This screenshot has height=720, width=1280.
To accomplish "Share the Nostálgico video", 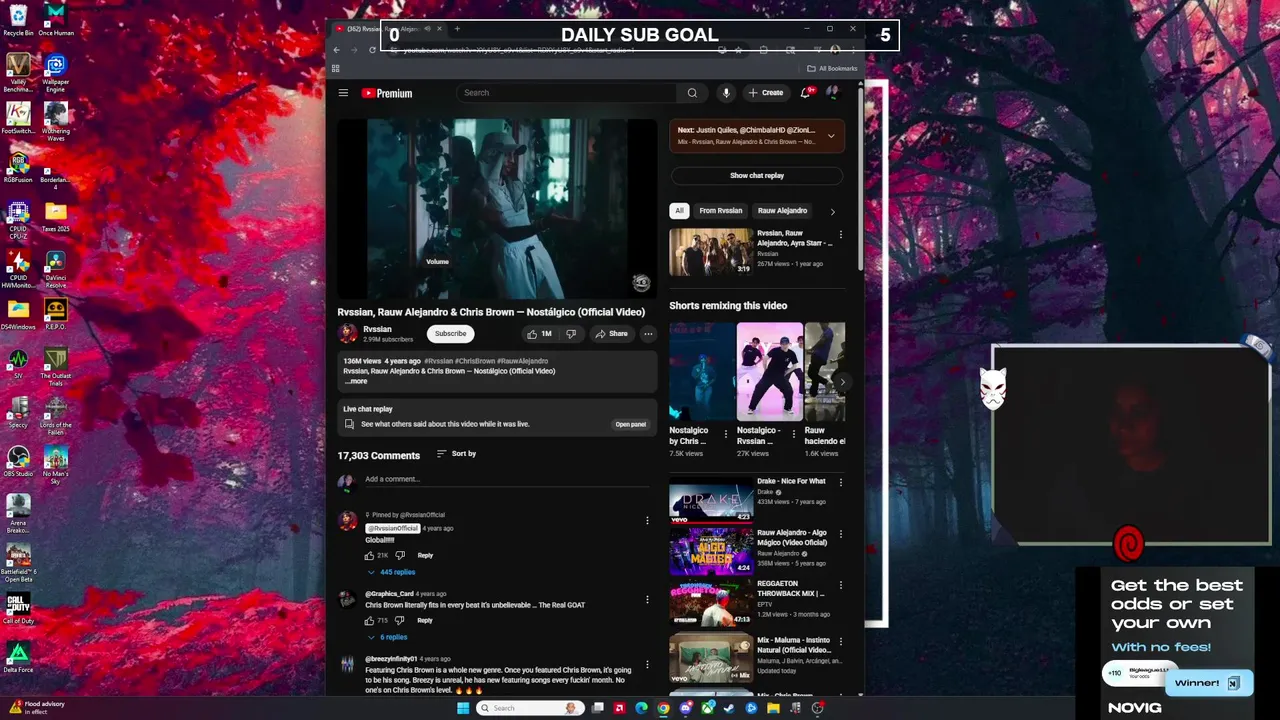I will coord(611,334).
